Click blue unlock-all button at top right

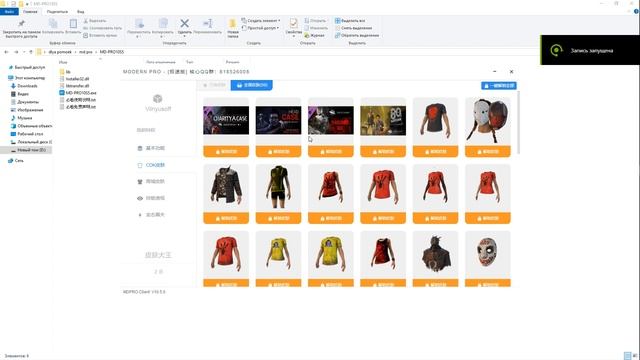pos(499,86)
